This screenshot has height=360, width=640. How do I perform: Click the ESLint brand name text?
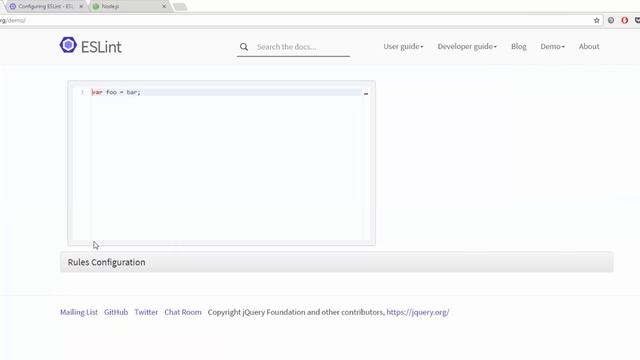(101, 47)
